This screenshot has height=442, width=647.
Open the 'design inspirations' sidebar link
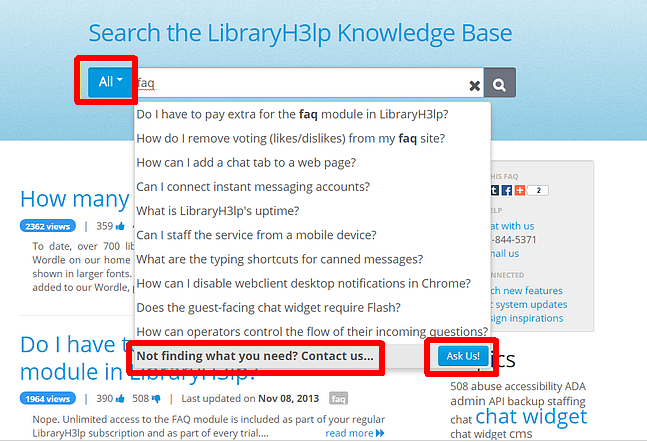click(x=527, y=318)
